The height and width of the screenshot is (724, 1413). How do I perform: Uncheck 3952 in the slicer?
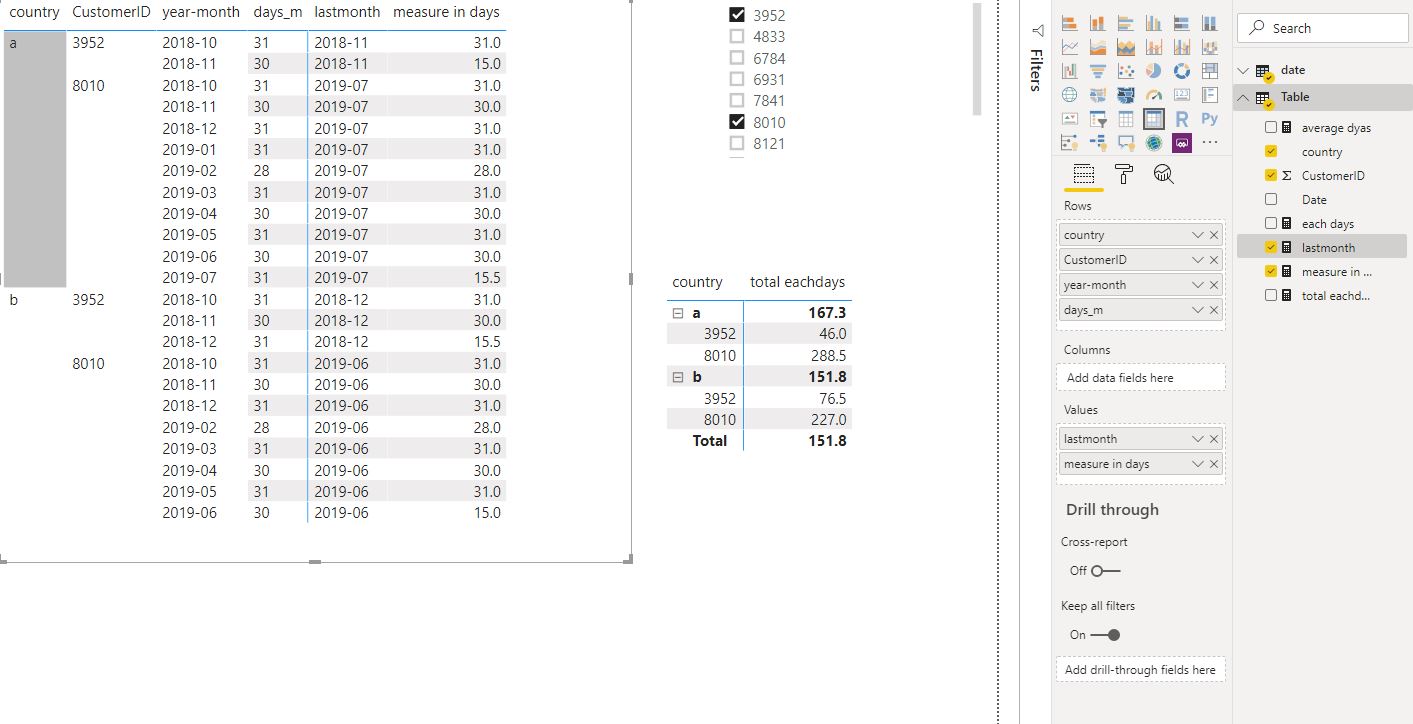[x=738, y=15]
